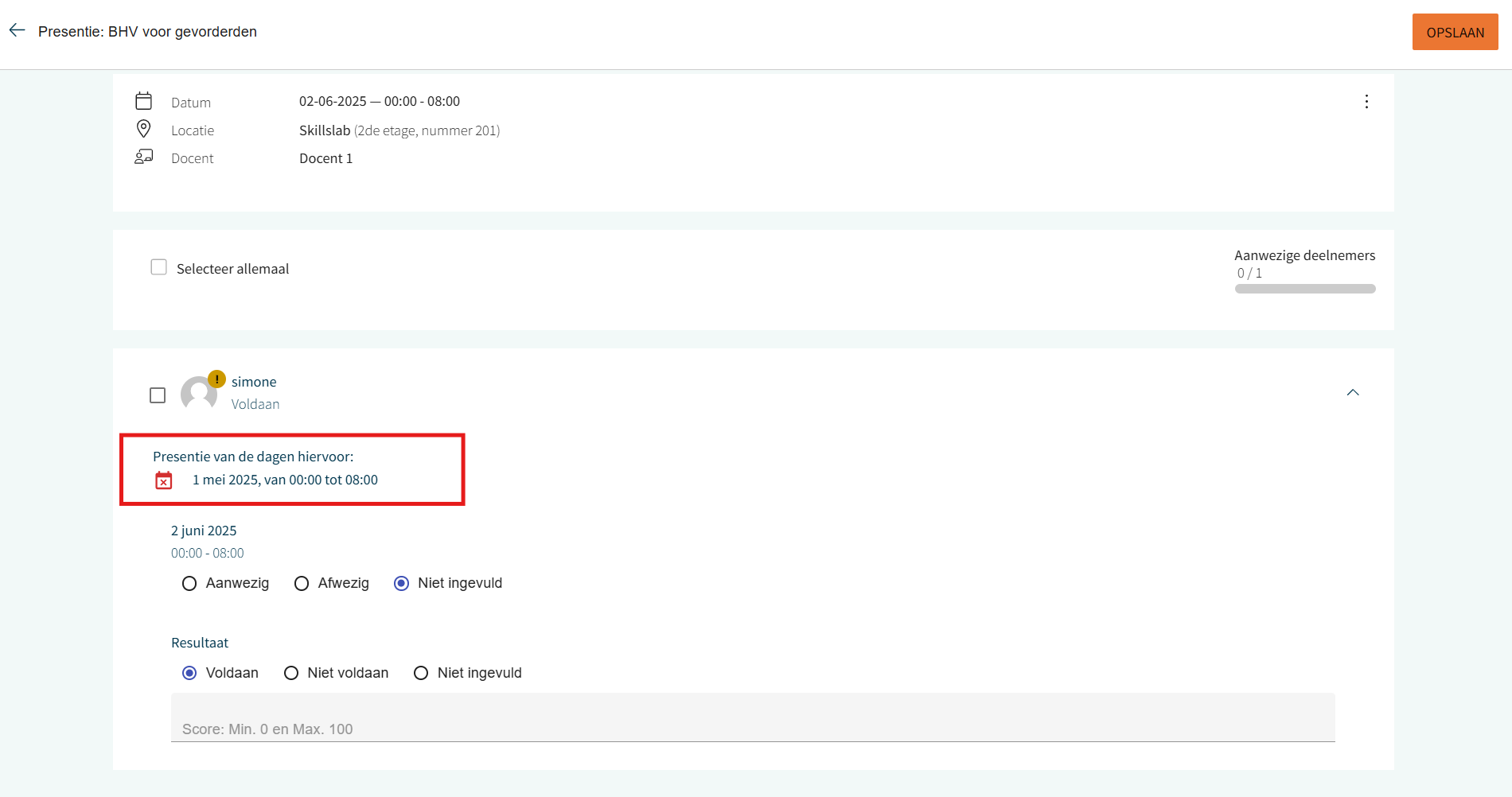Click the Aanwezige deelnemers progress bar
Viewport: 1512px width, 797px height.
click(x=1305, y=289)
